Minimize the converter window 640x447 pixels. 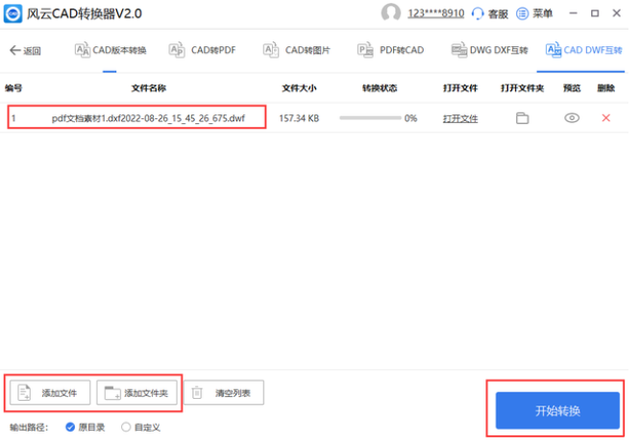pyautogui.click(x=573, y=13)
